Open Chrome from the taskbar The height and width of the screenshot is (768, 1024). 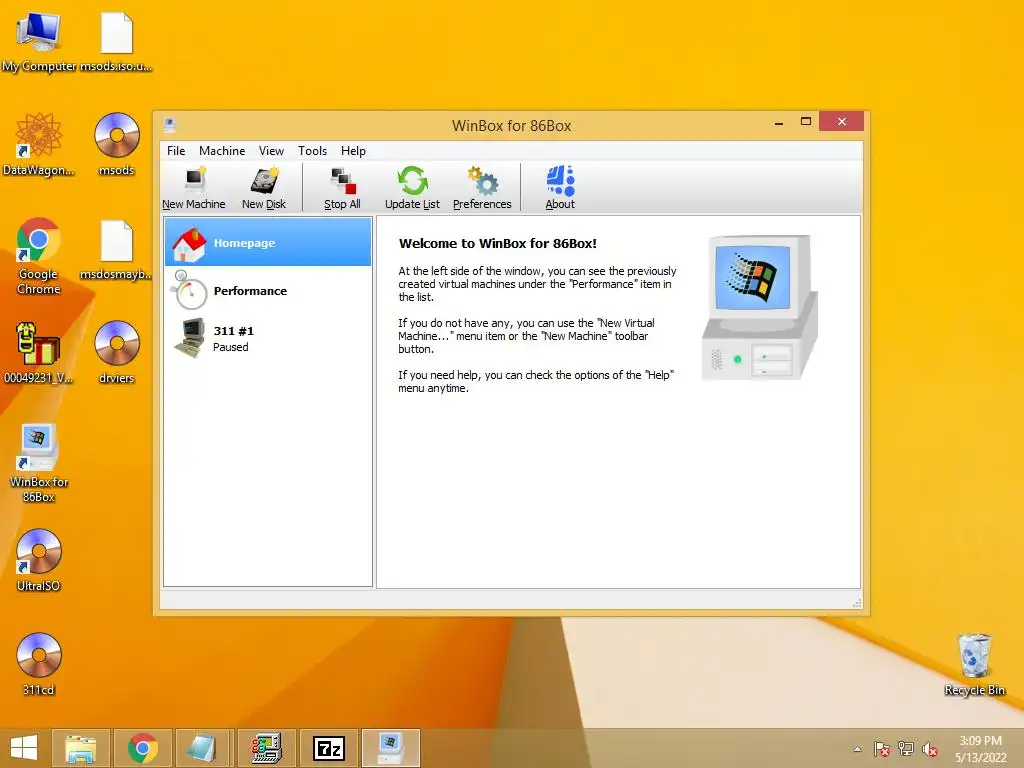point(142,748)
